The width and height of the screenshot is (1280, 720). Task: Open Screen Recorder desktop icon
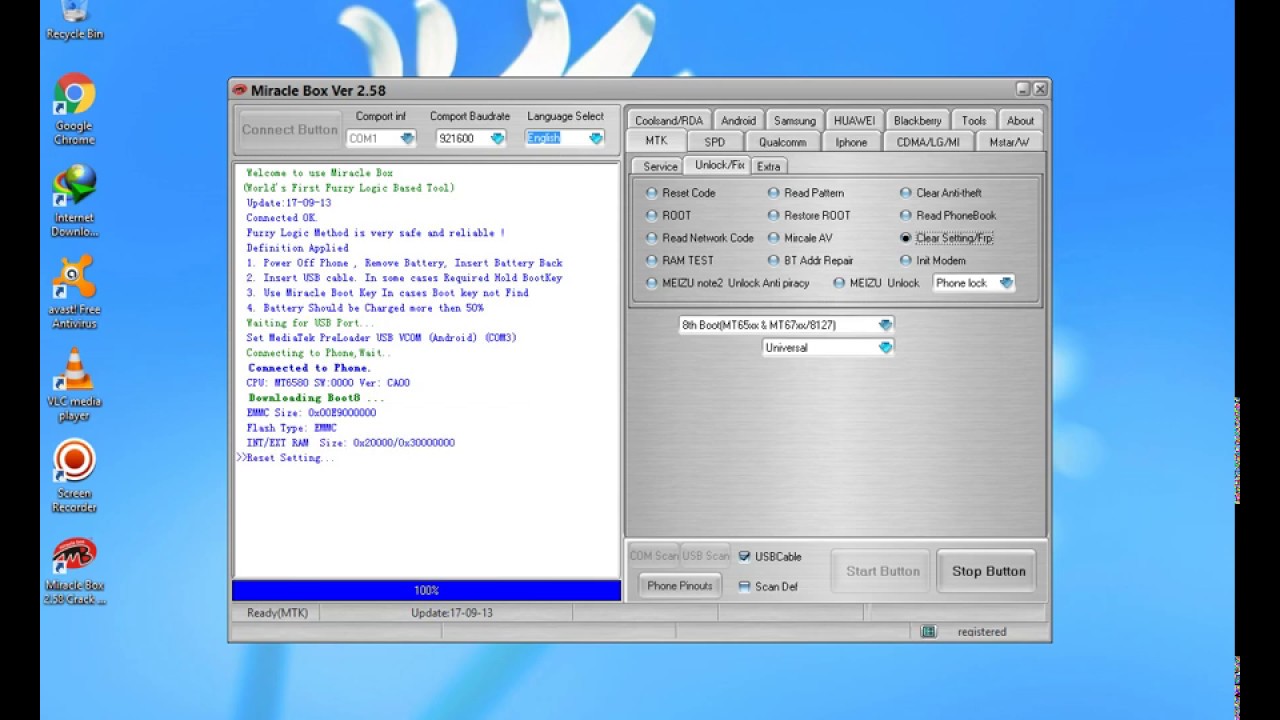pyautogui.click(x=74, y=476)
